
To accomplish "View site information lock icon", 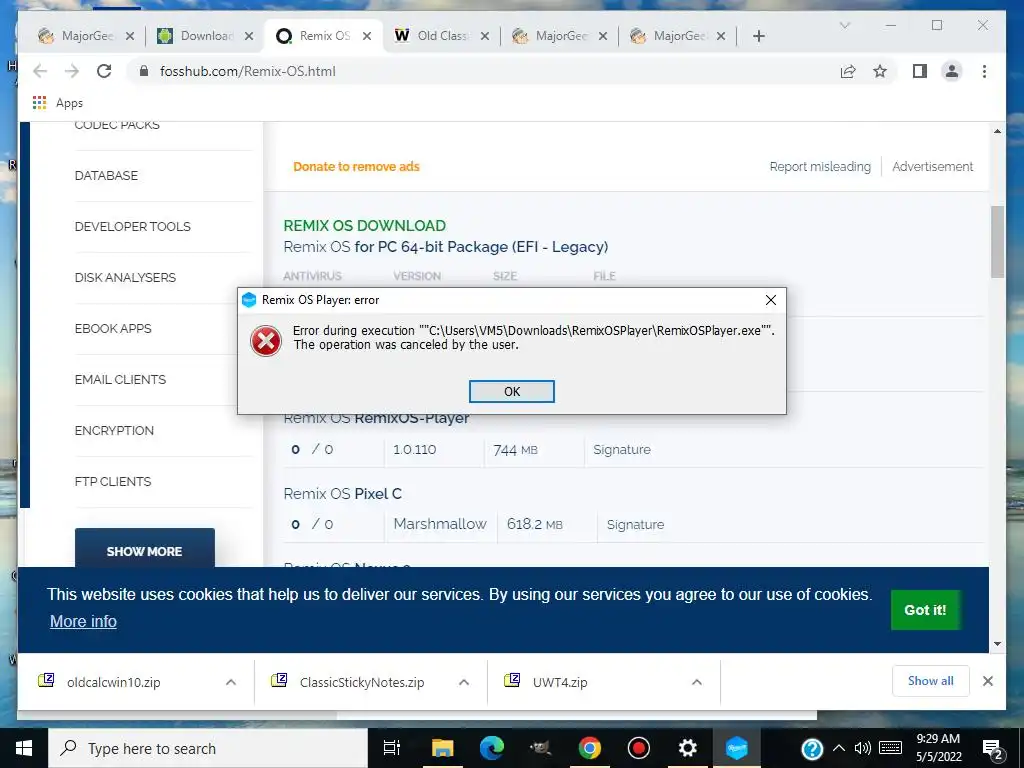I will click(x=144, y=71).
